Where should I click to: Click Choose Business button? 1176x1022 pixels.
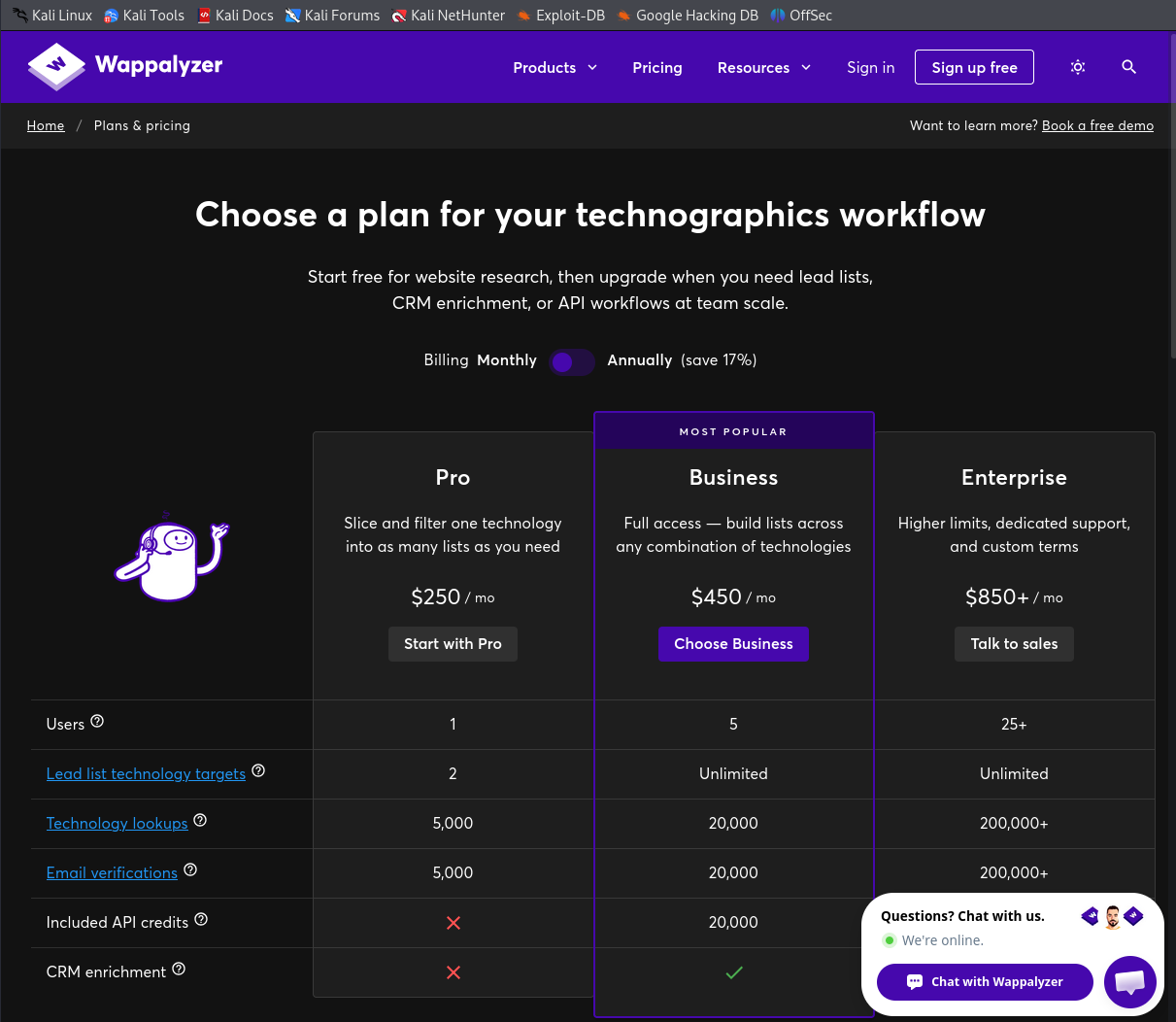pyautogui.click(x=733, y=644)
